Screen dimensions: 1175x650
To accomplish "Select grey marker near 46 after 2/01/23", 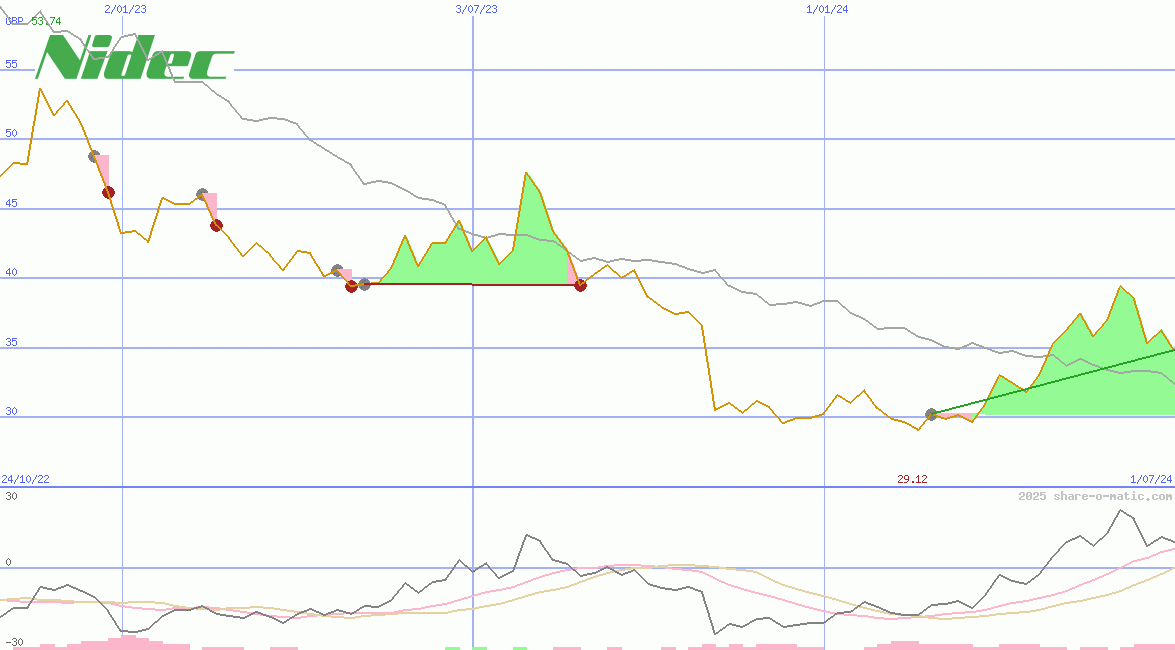I will point(202,194).
